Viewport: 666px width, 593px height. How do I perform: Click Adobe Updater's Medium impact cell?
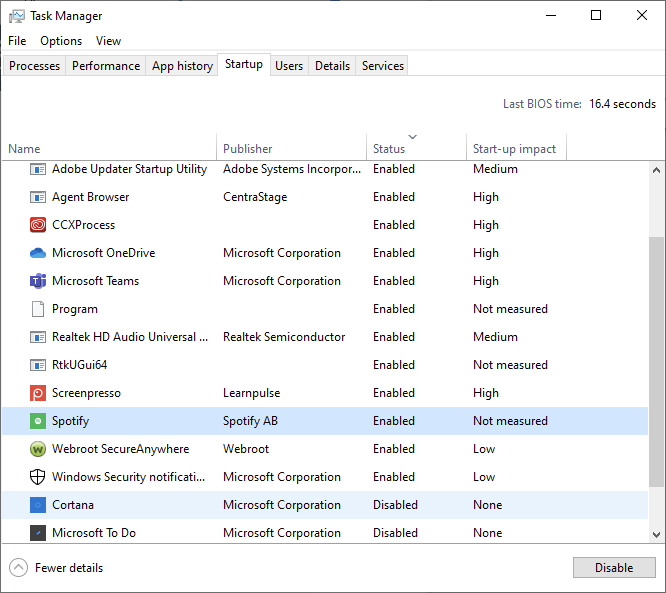coord(495,169)
